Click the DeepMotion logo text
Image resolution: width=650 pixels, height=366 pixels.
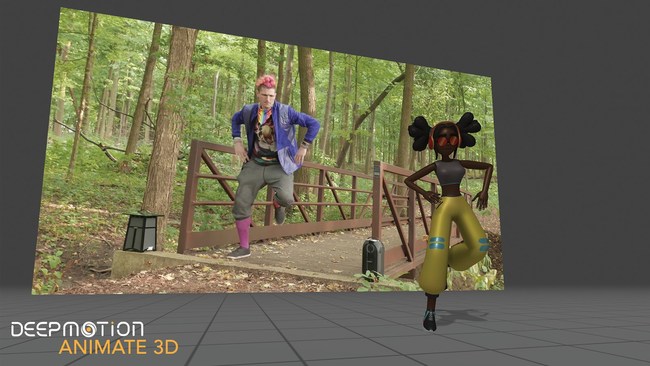tap(77, 330)
